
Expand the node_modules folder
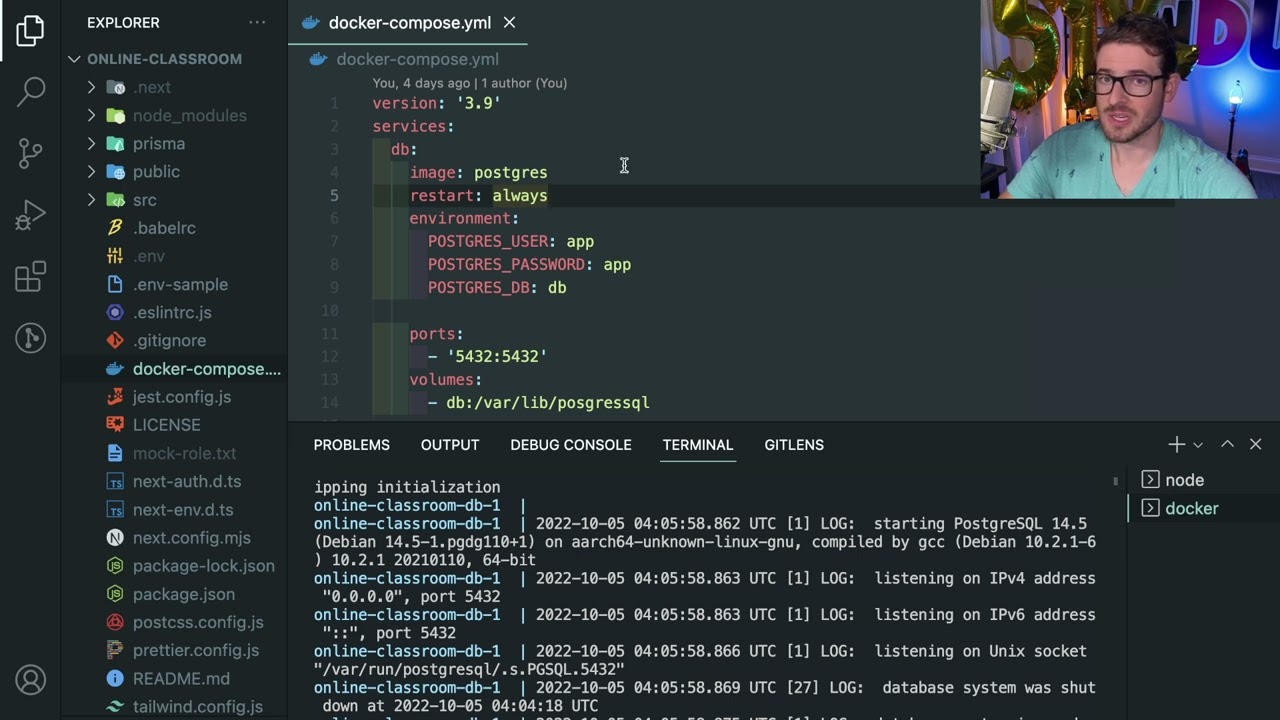[189, 115]
